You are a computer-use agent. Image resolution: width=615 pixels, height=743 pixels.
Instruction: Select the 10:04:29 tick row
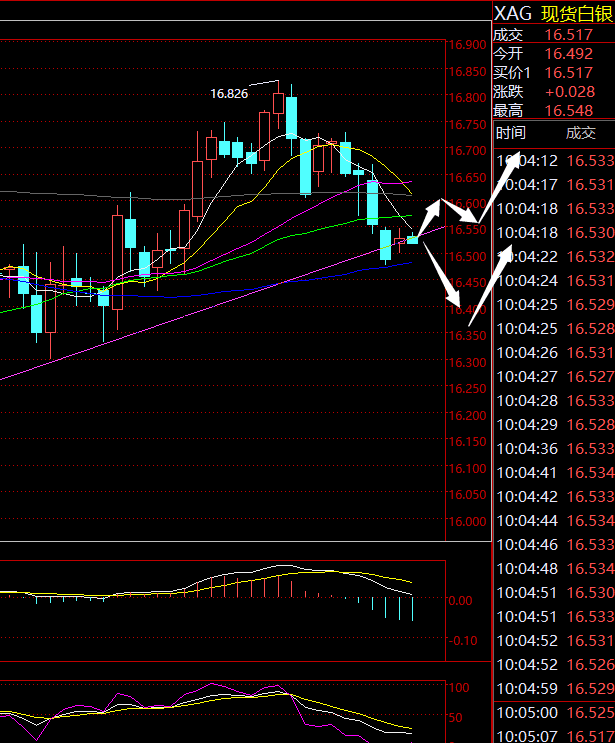point(554,425)
